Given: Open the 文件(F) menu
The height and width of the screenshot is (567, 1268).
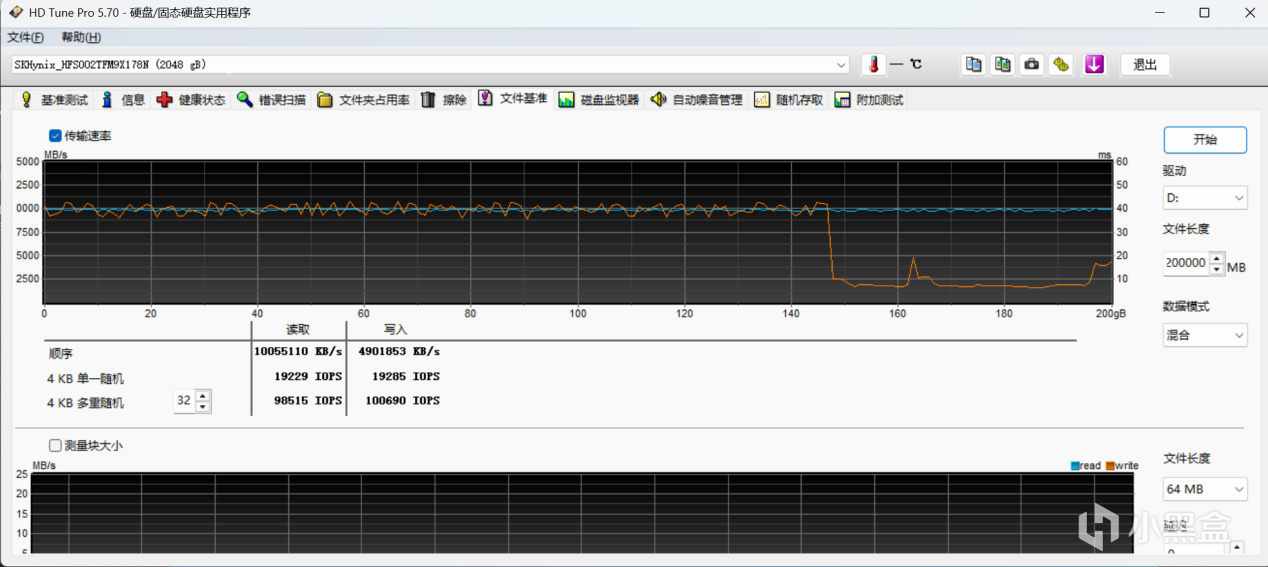Looking at the screenshot, I should coord(26,37).
